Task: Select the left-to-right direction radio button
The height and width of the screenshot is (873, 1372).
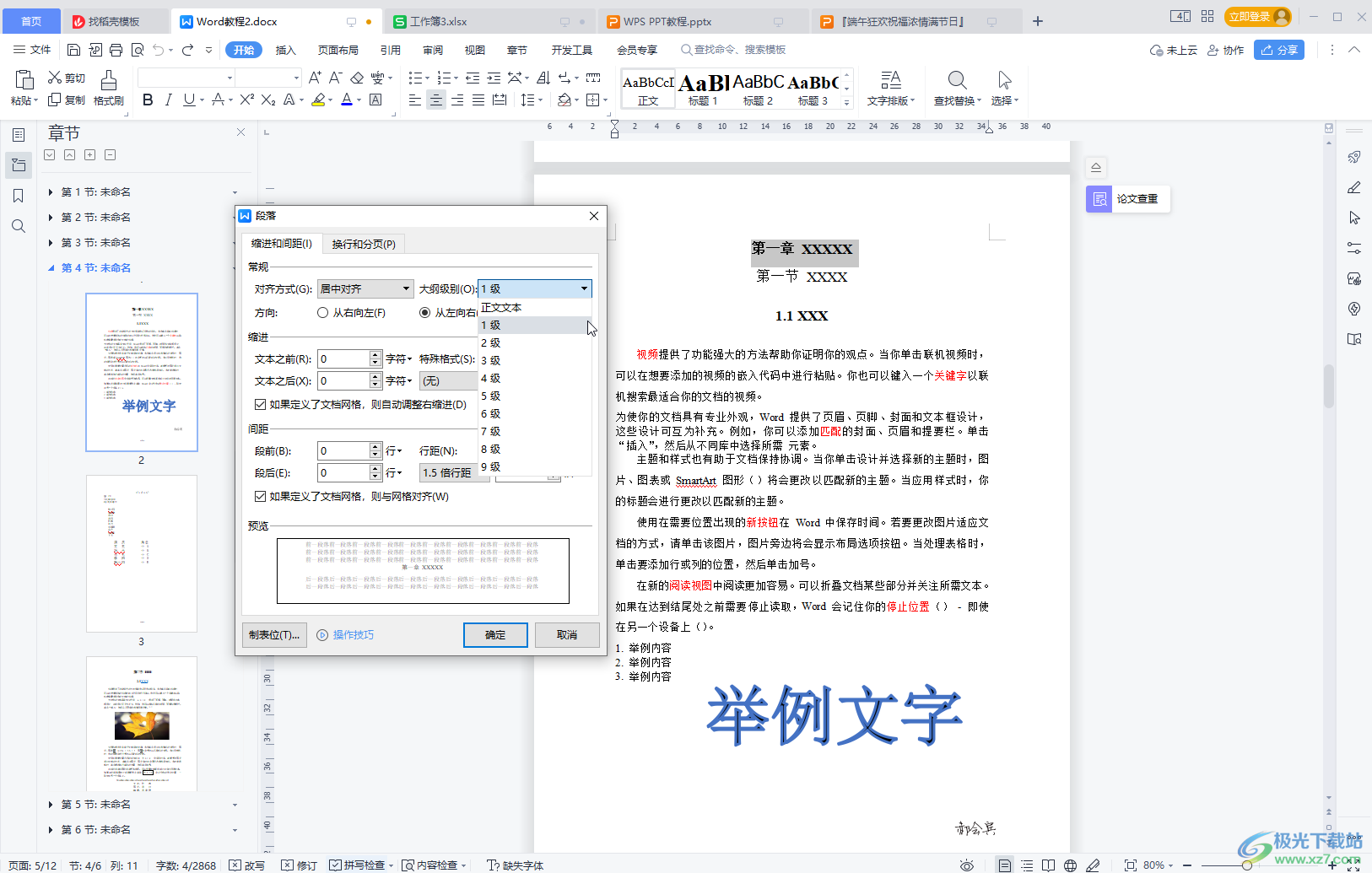Action: pos(425,313)
